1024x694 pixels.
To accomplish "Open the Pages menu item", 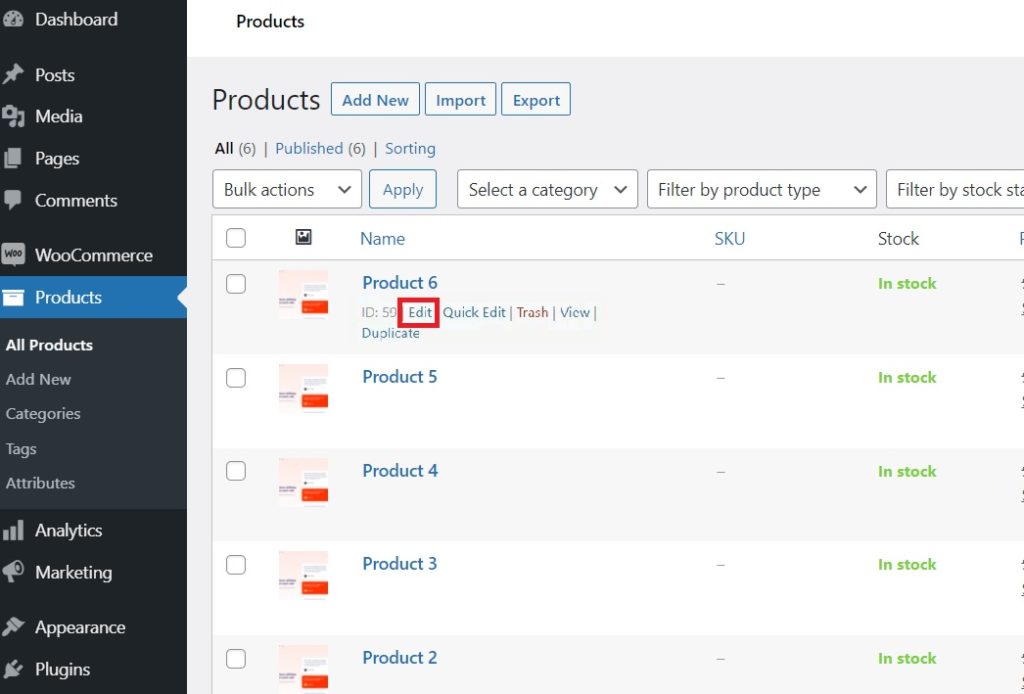I will 57,159.
